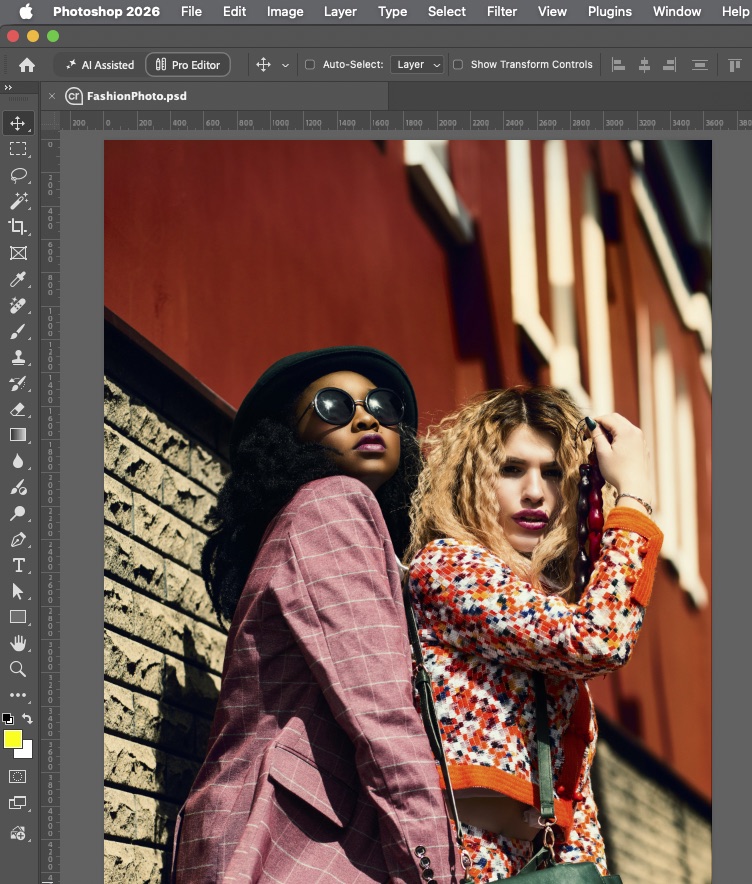Align right edges button

point(669,65)
